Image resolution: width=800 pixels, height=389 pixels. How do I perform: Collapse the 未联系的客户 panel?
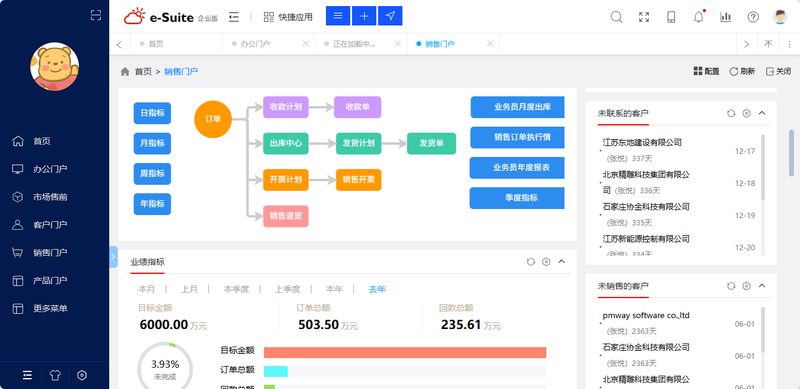762,113
